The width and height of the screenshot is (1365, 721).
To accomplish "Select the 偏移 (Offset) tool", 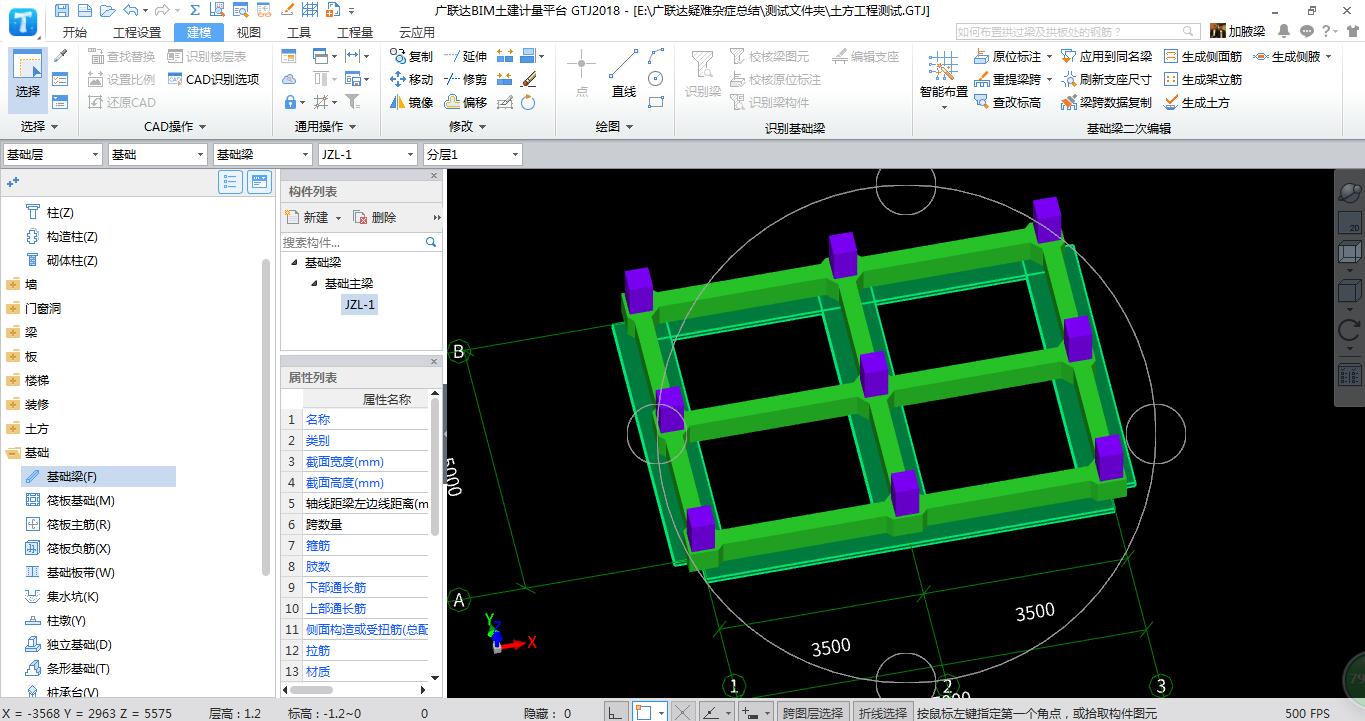I will pos(465,102).
